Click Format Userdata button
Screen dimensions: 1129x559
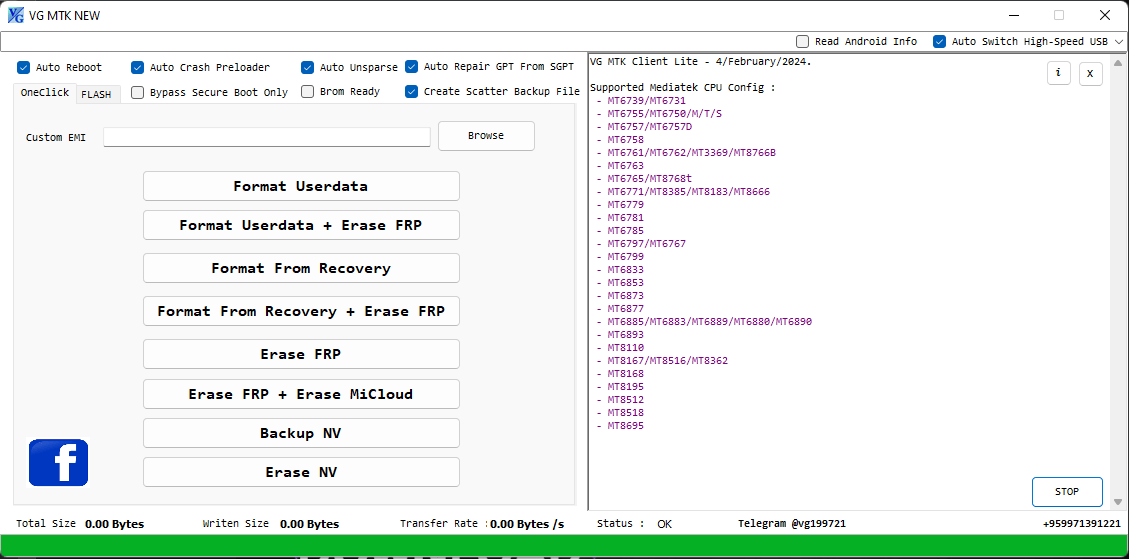[x=301, y=186]
